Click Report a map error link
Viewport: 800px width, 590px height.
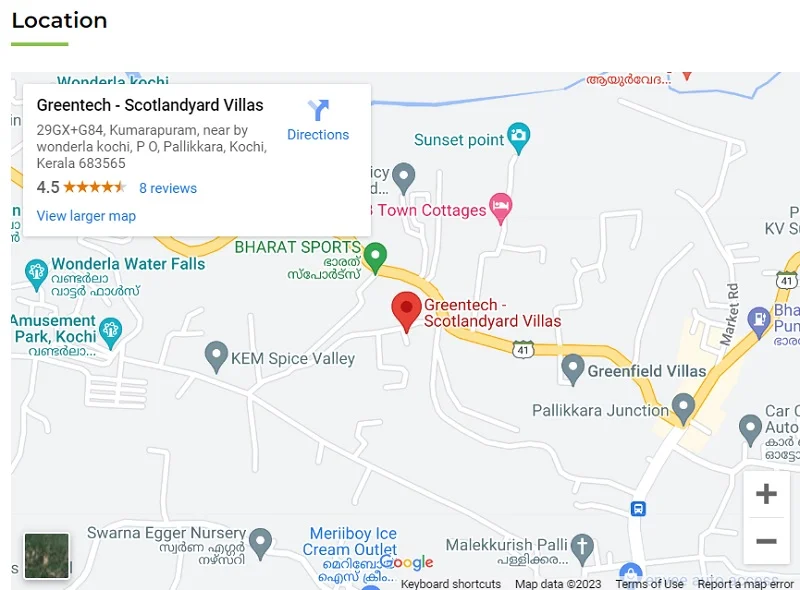tap(745, 584)
